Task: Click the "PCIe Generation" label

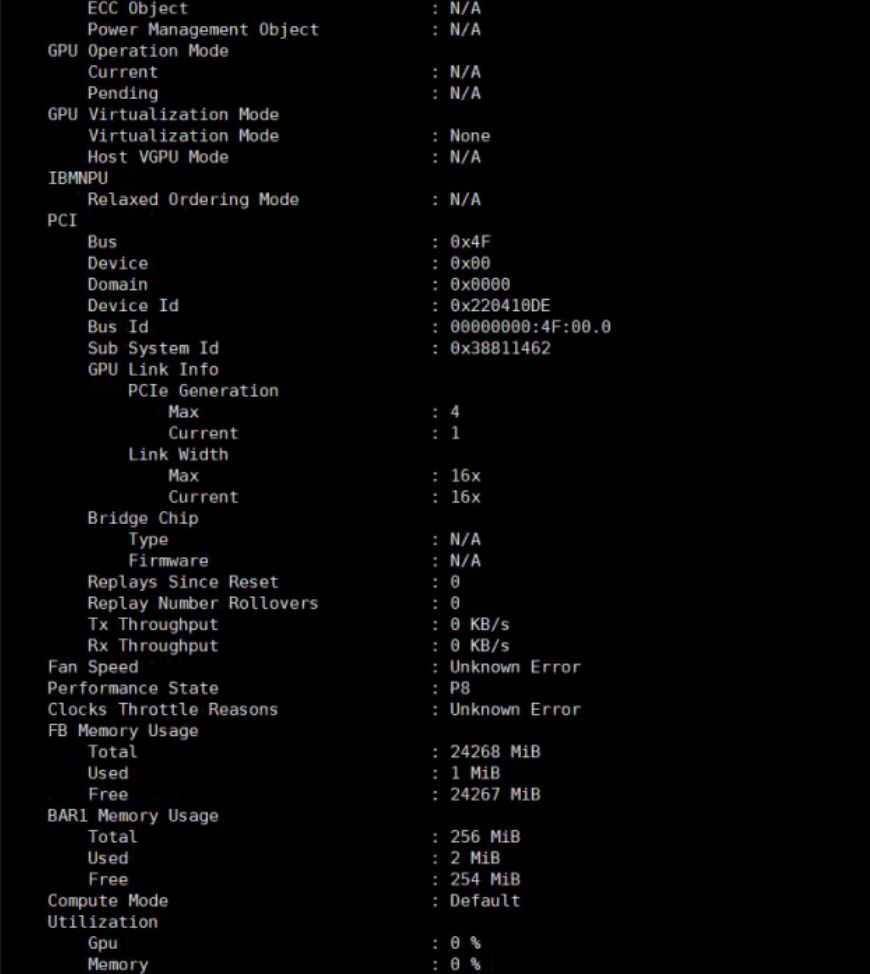Action: 203,391
